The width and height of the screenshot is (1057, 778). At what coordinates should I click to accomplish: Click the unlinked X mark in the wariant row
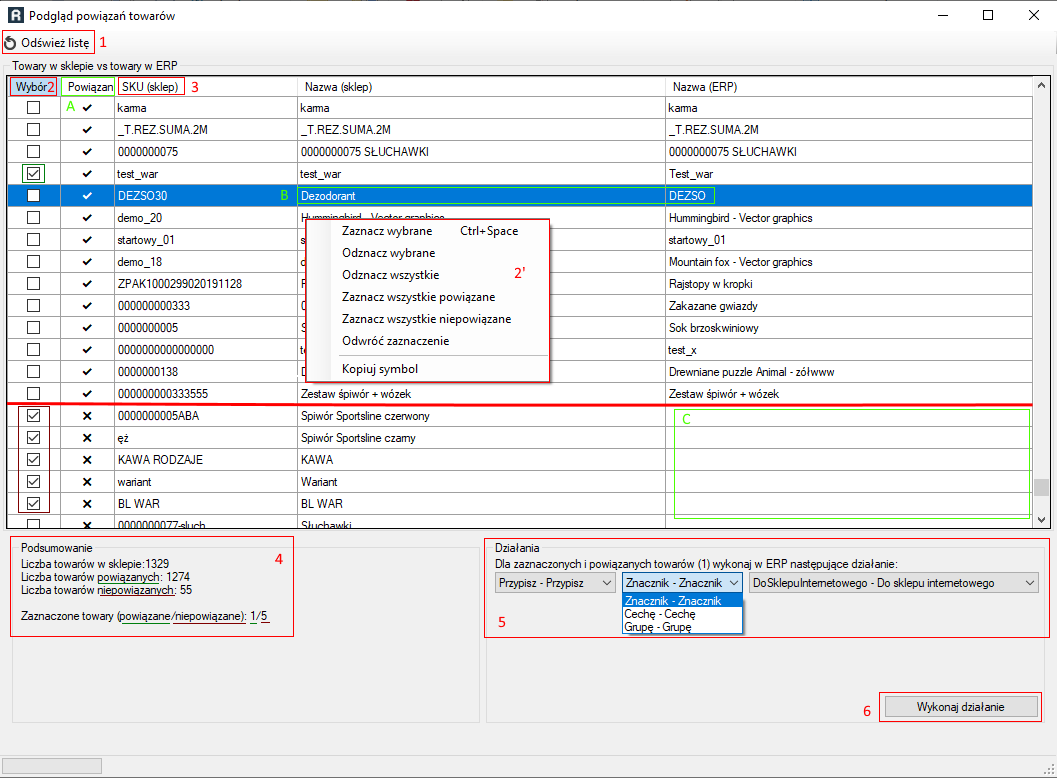87,482
